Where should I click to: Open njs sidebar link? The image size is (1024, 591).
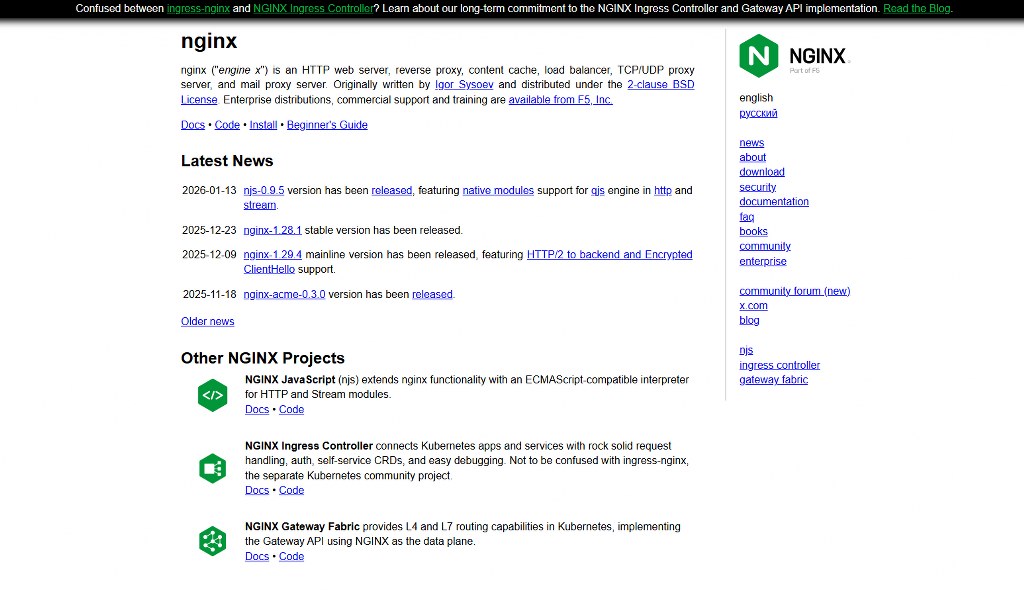coord(746,350)
